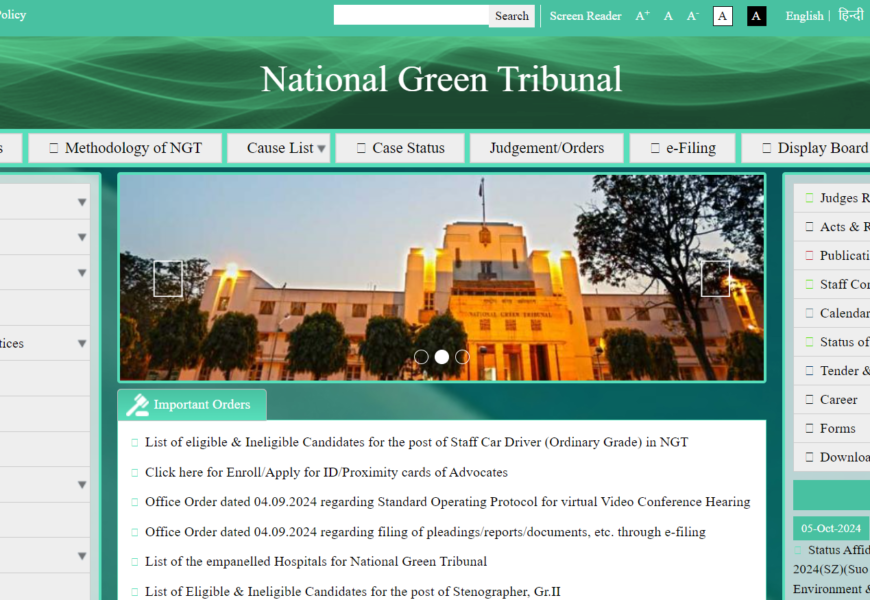Expand the first left sidebar arrow

pyautogui.click(x=82, y=202)
